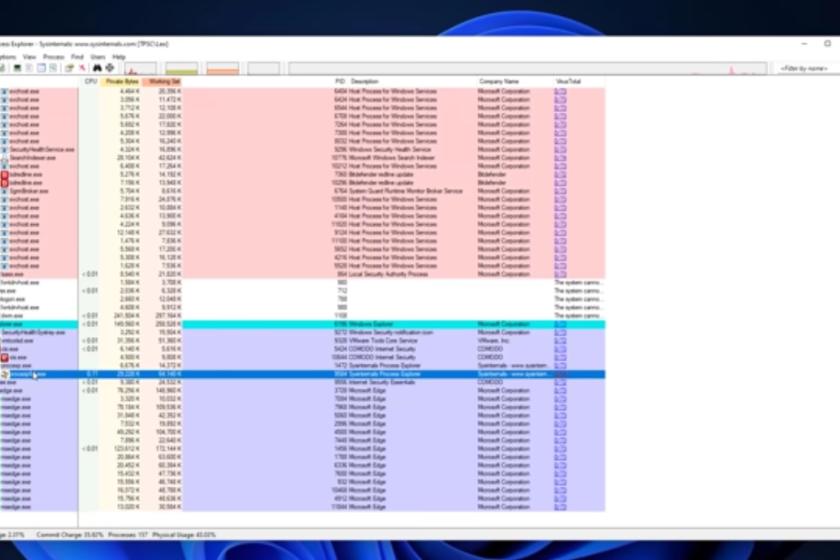
Task: Click the SearchIndexer.exe process icon
Action: [4, 158]
